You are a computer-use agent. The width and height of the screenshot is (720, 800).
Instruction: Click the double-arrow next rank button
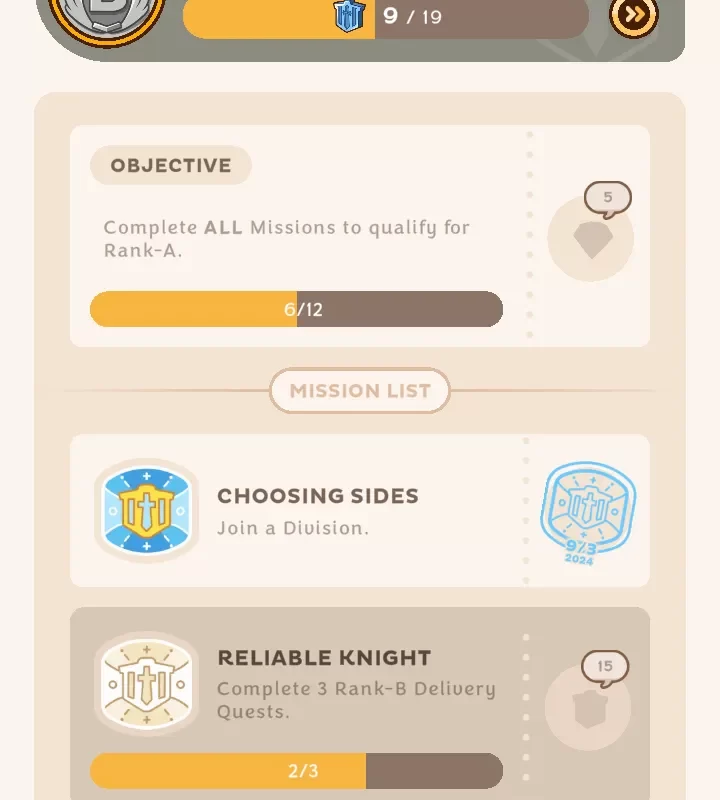tap(634, 15)
